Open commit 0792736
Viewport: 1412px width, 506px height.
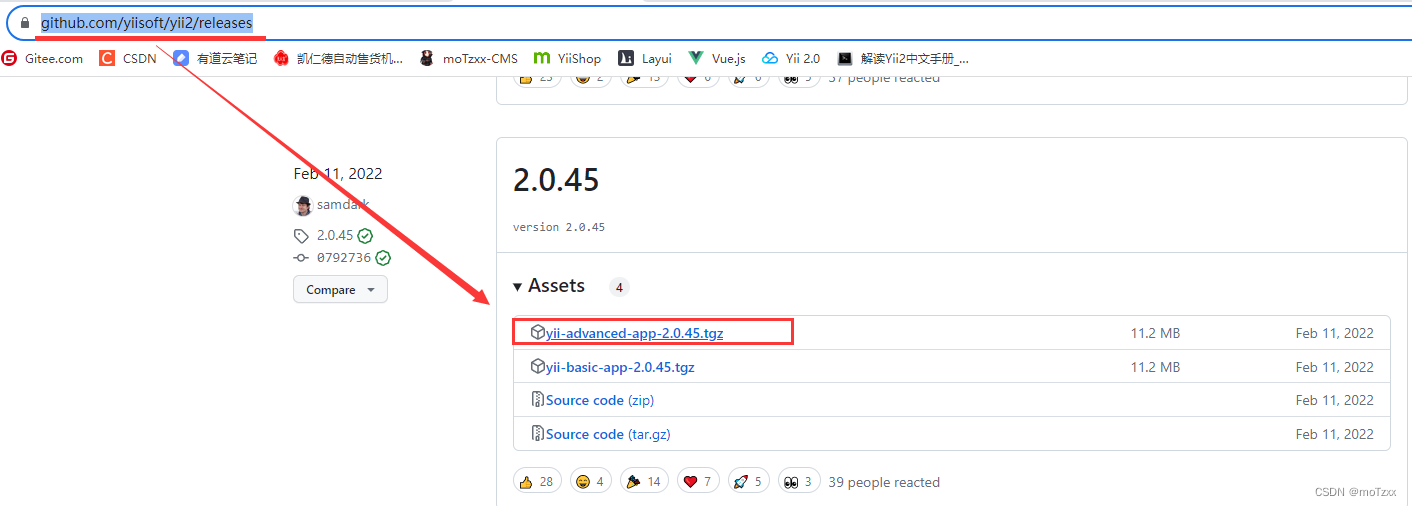coord(344,258)
